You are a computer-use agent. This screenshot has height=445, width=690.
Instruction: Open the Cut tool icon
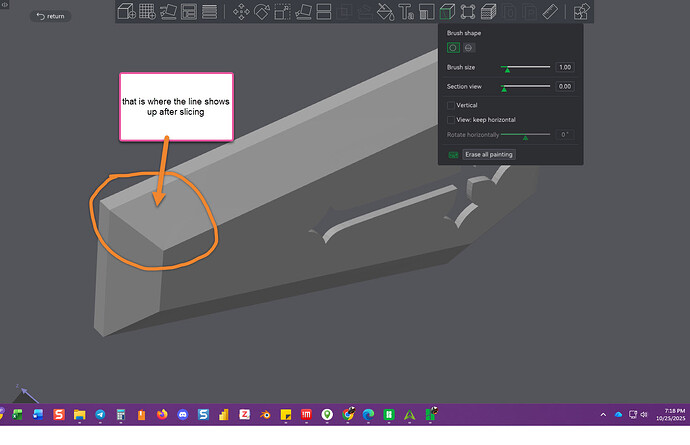324,12
